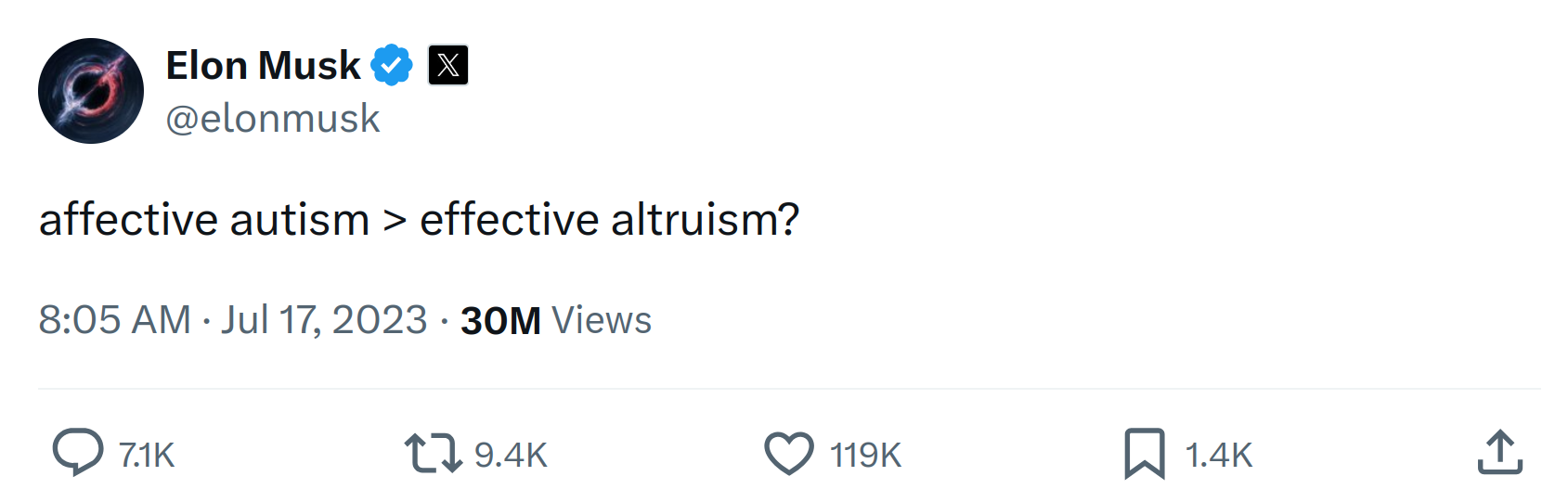This screenshot has width=1568, height=502.
Task: Click the blue verified checkmark badge
Action: (392, 65)
